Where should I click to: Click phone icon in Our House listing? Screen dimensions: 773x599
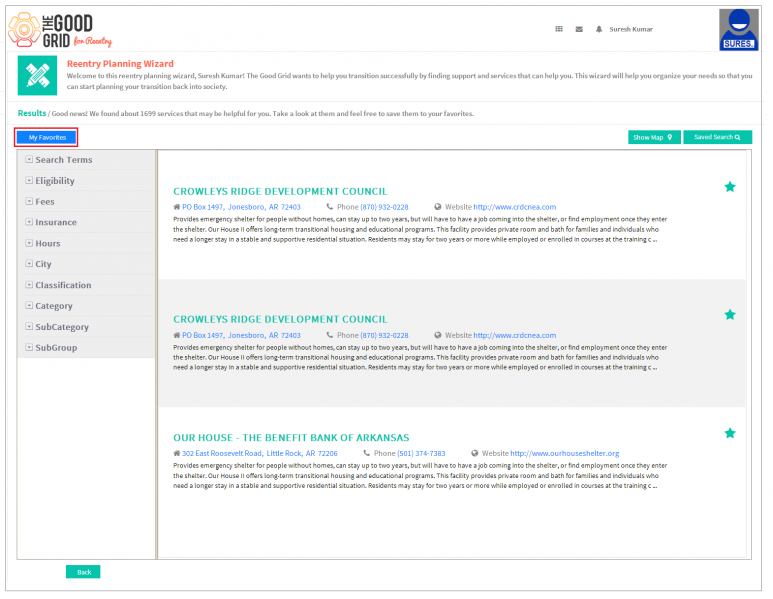[366, 453]
